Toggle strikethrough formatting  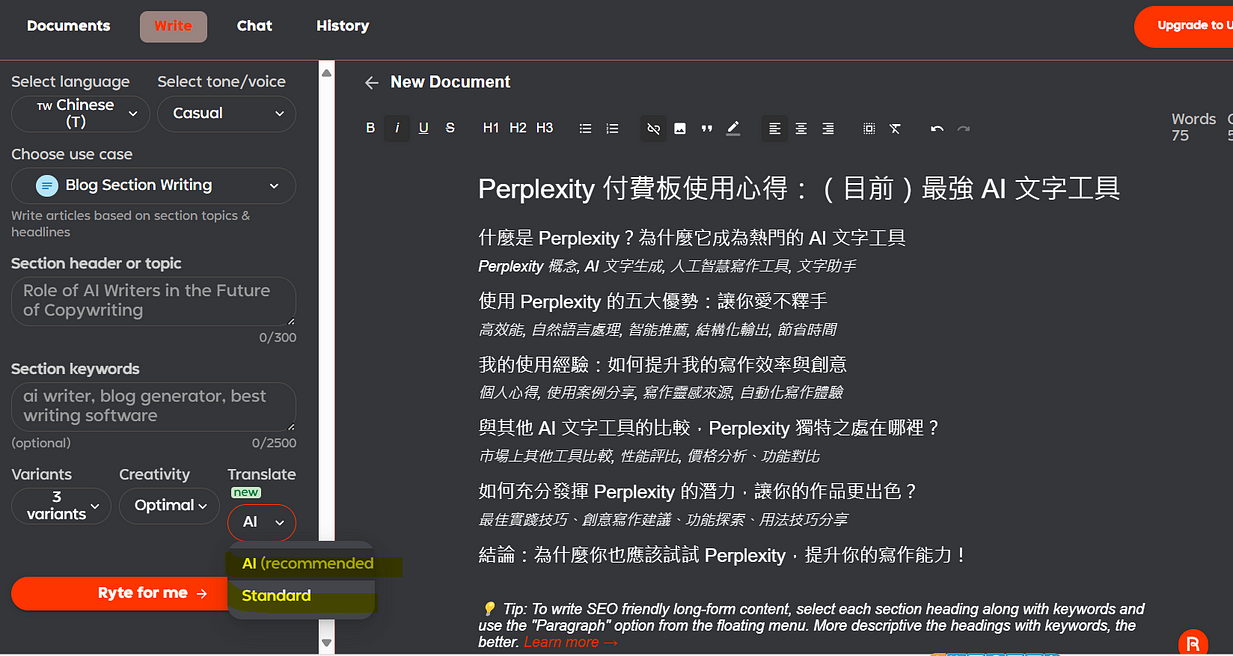click(449, 128)
